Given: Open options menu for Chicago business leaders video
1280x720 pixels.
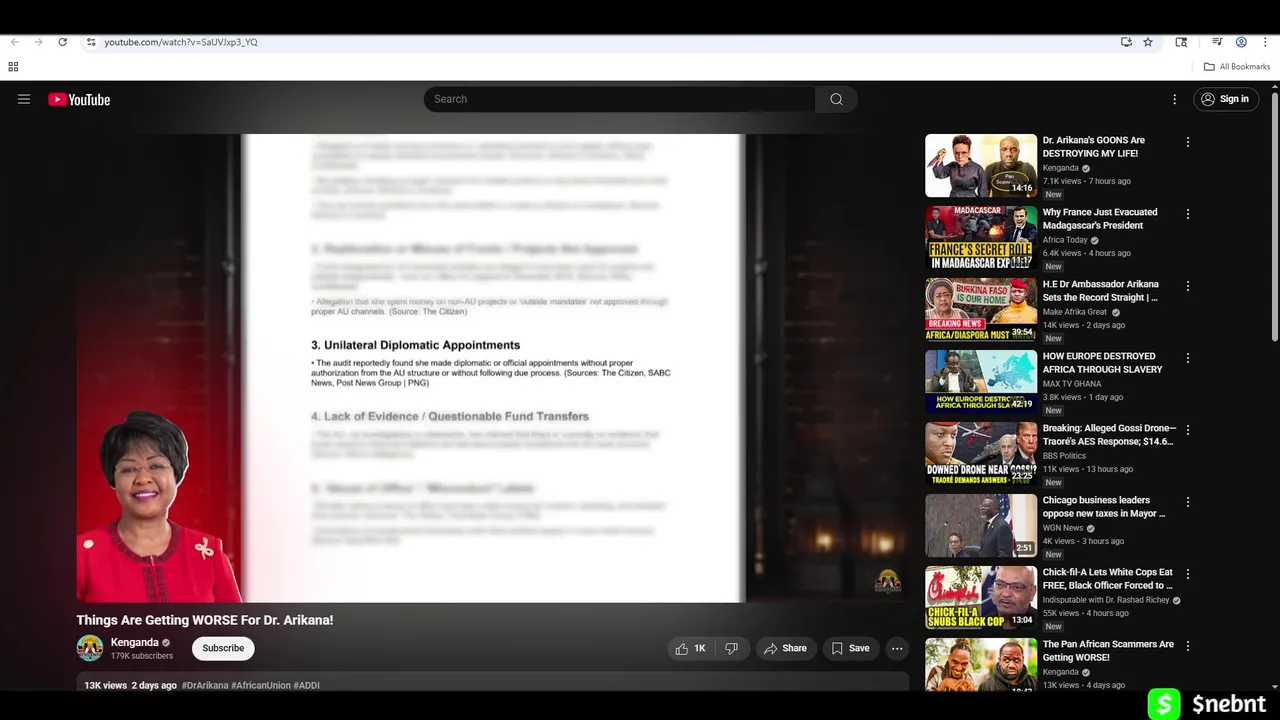Looking at the screenshot, I should click(x=1188, y=502).
